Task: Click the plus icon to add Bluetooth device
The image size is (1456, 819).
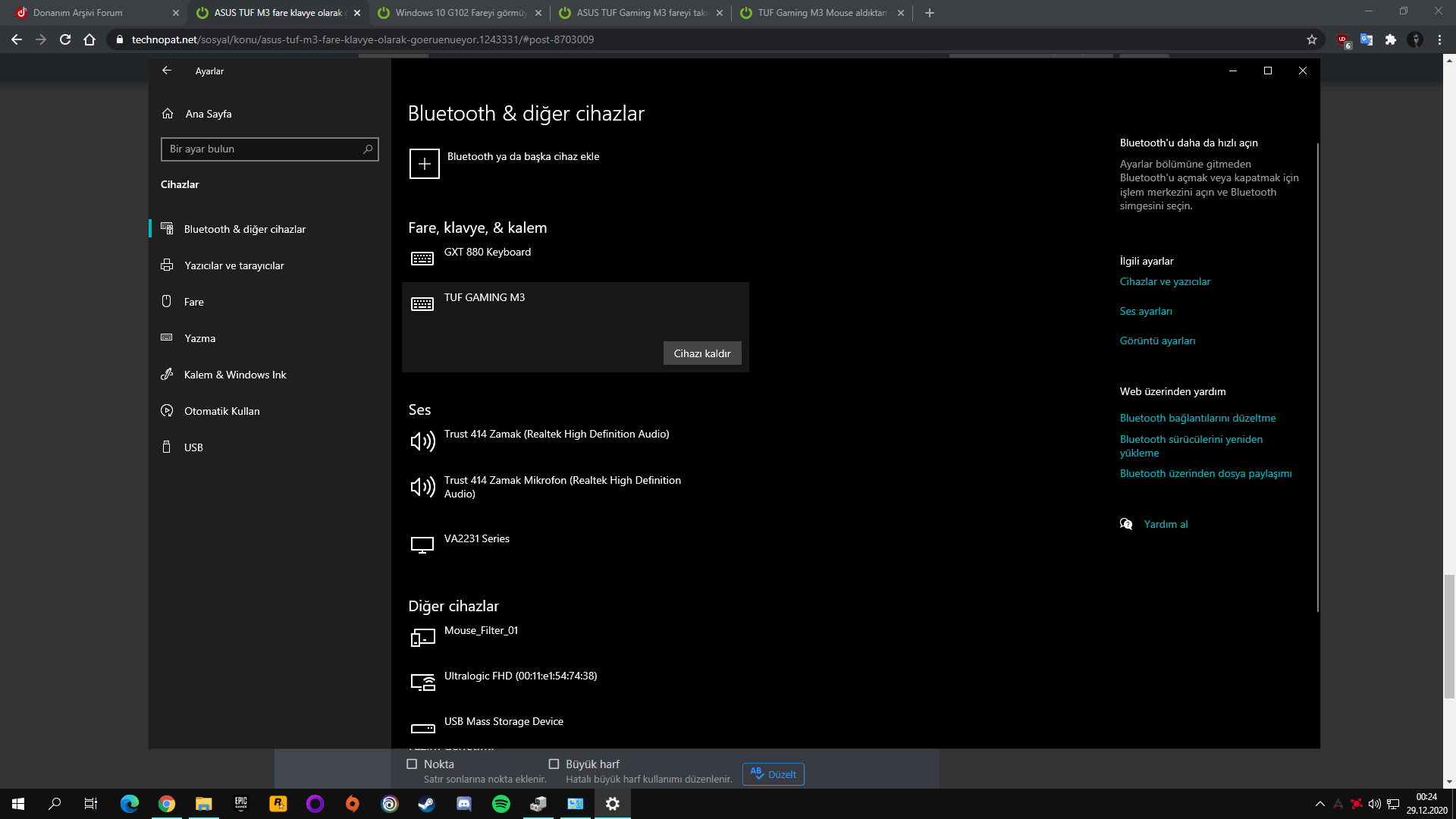Action: click(x=424, y=164)
